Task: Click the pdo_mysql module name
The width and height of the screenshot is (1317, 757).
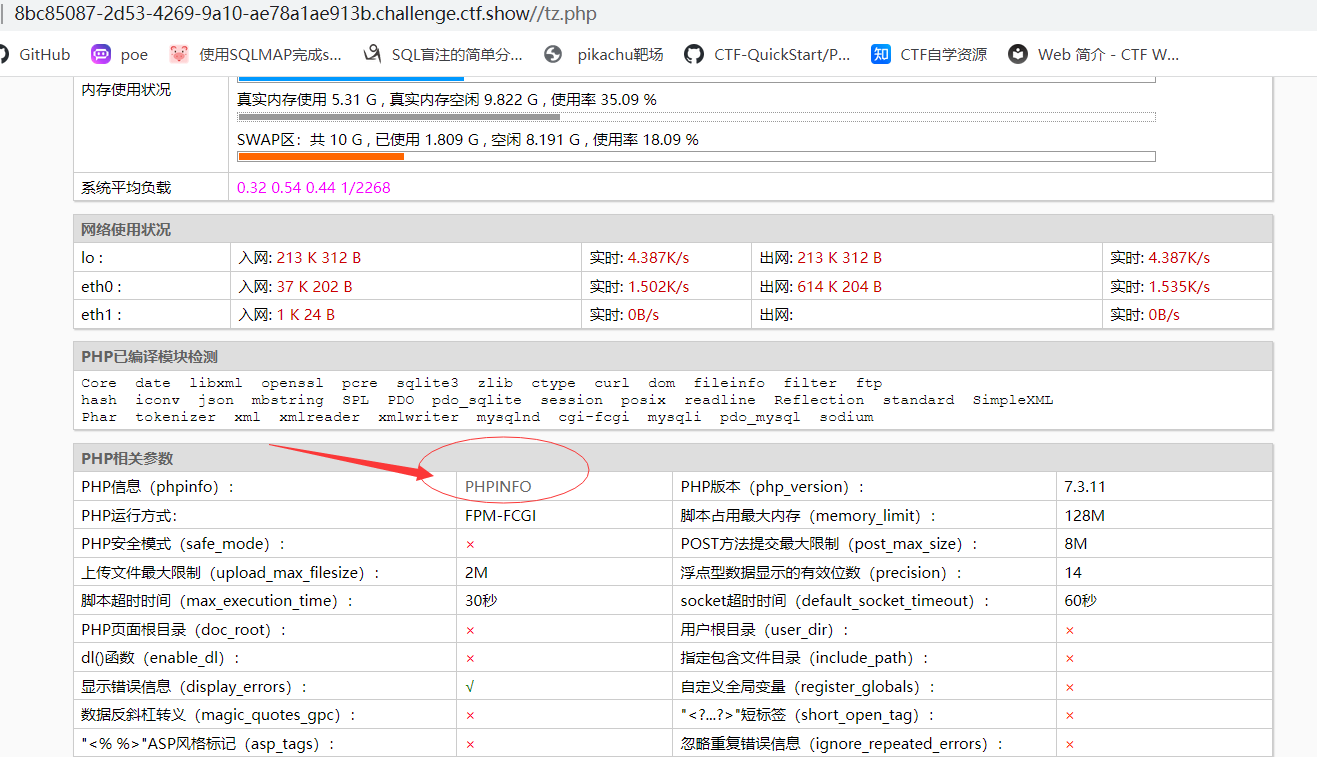Action: tap(760, 417)
